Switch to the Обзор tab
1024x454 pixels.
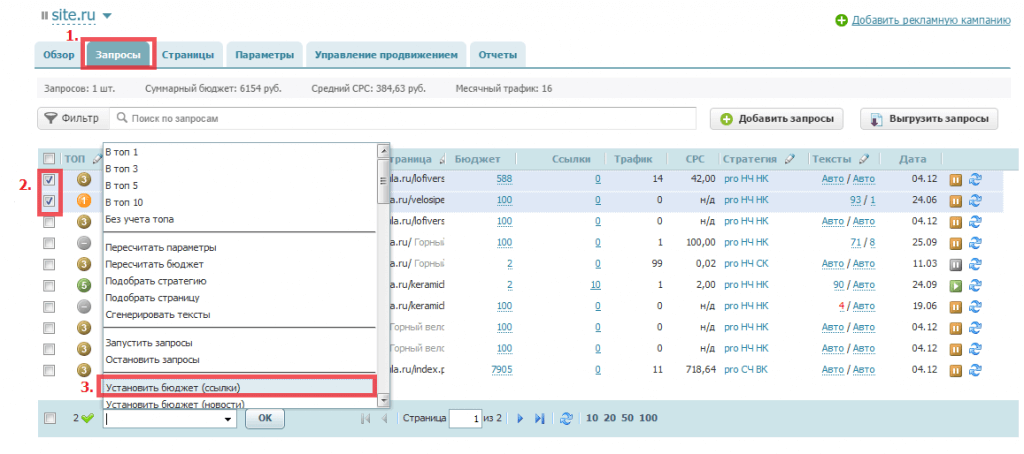[x=59, y=55]
